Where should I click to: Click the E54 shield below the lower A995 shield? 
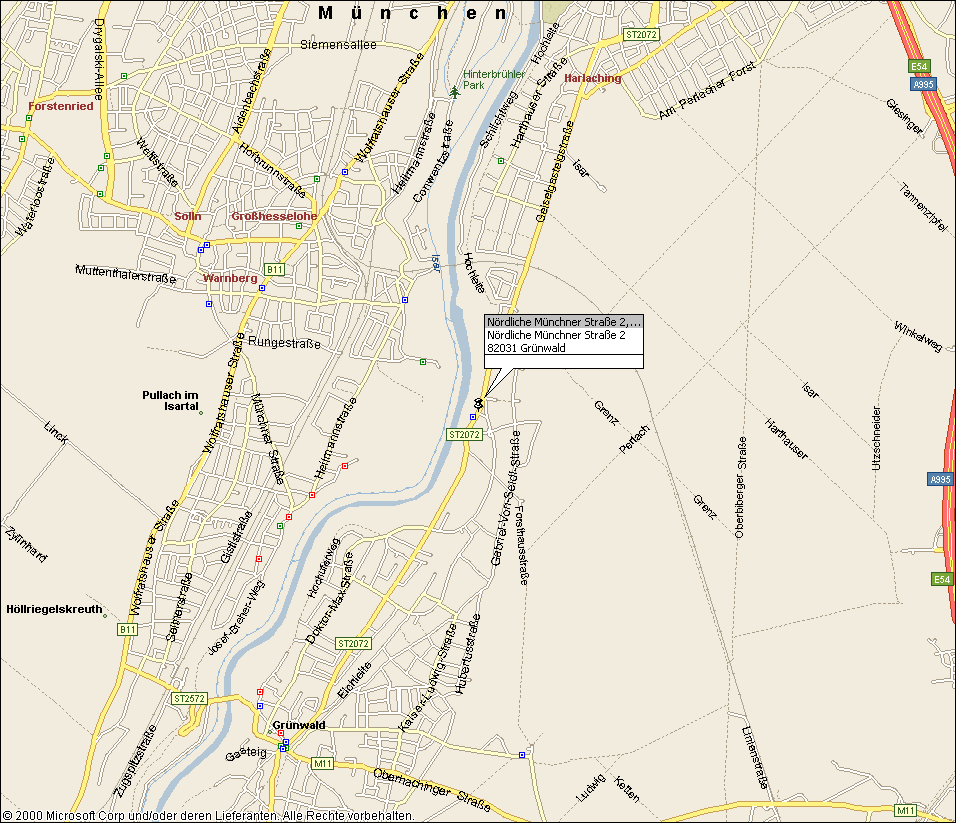942,579
